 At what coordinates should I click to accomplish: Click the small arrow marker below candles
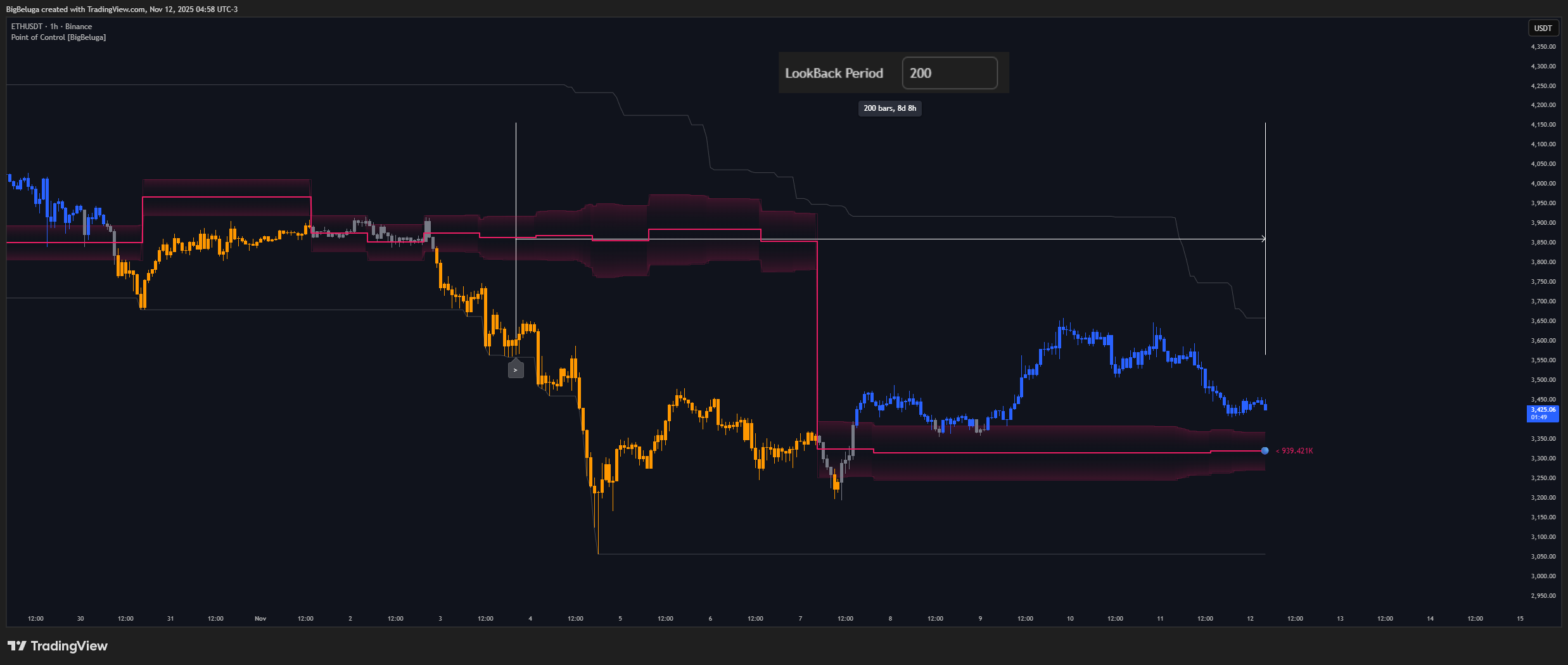pyautogui.click(x=516, y=369)
